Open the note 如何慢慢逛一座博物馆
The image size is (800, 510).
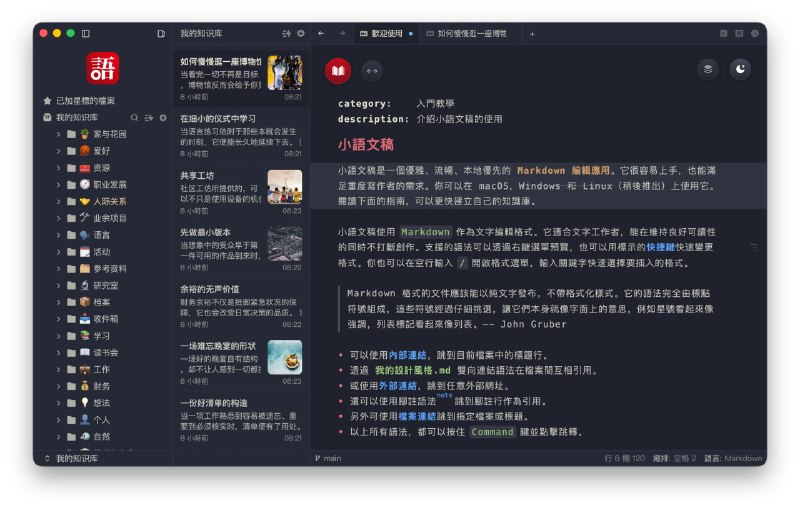241,78
